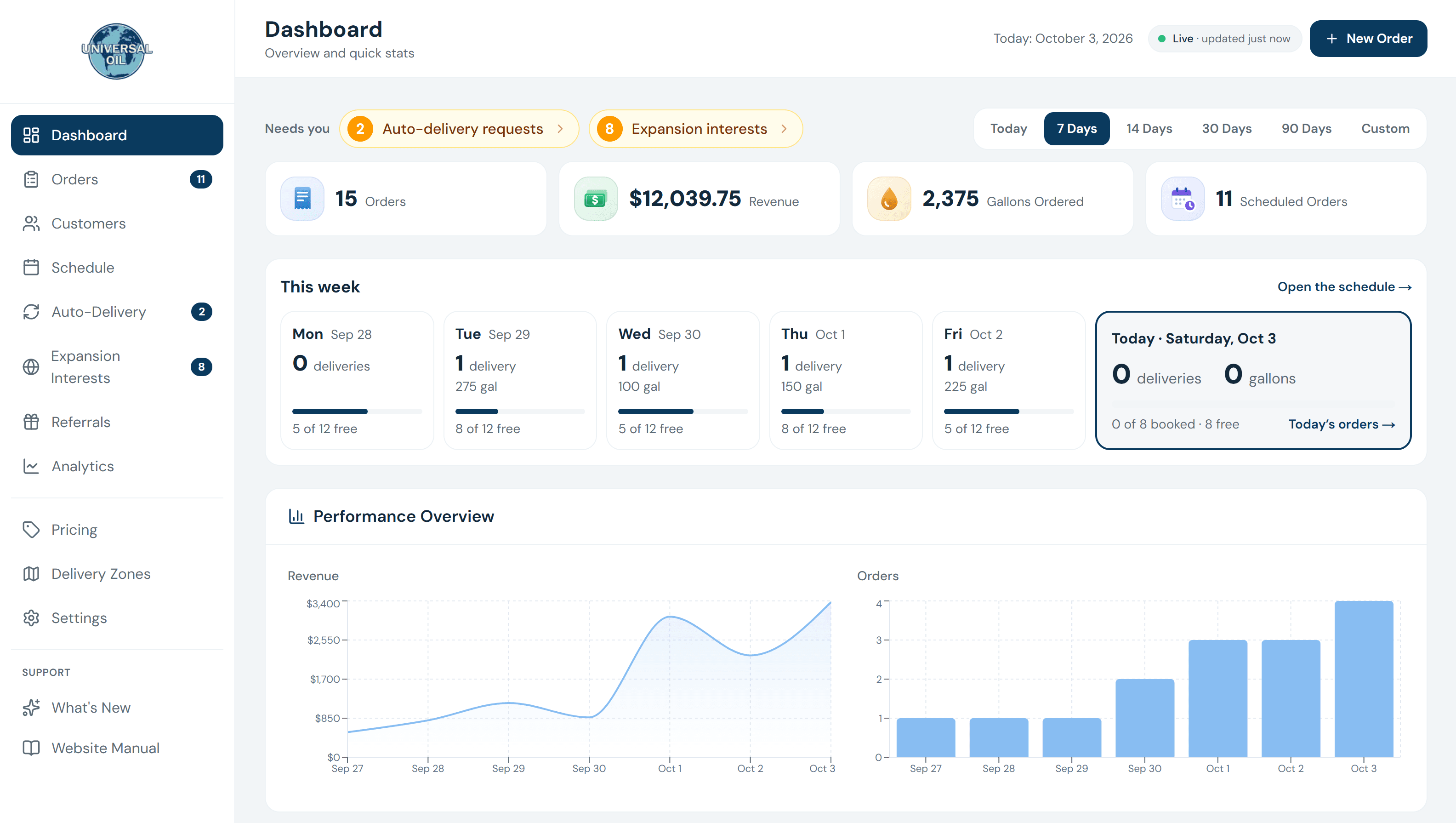
Task: Switch to the 14 Days range
Action: click(1149, 129)
